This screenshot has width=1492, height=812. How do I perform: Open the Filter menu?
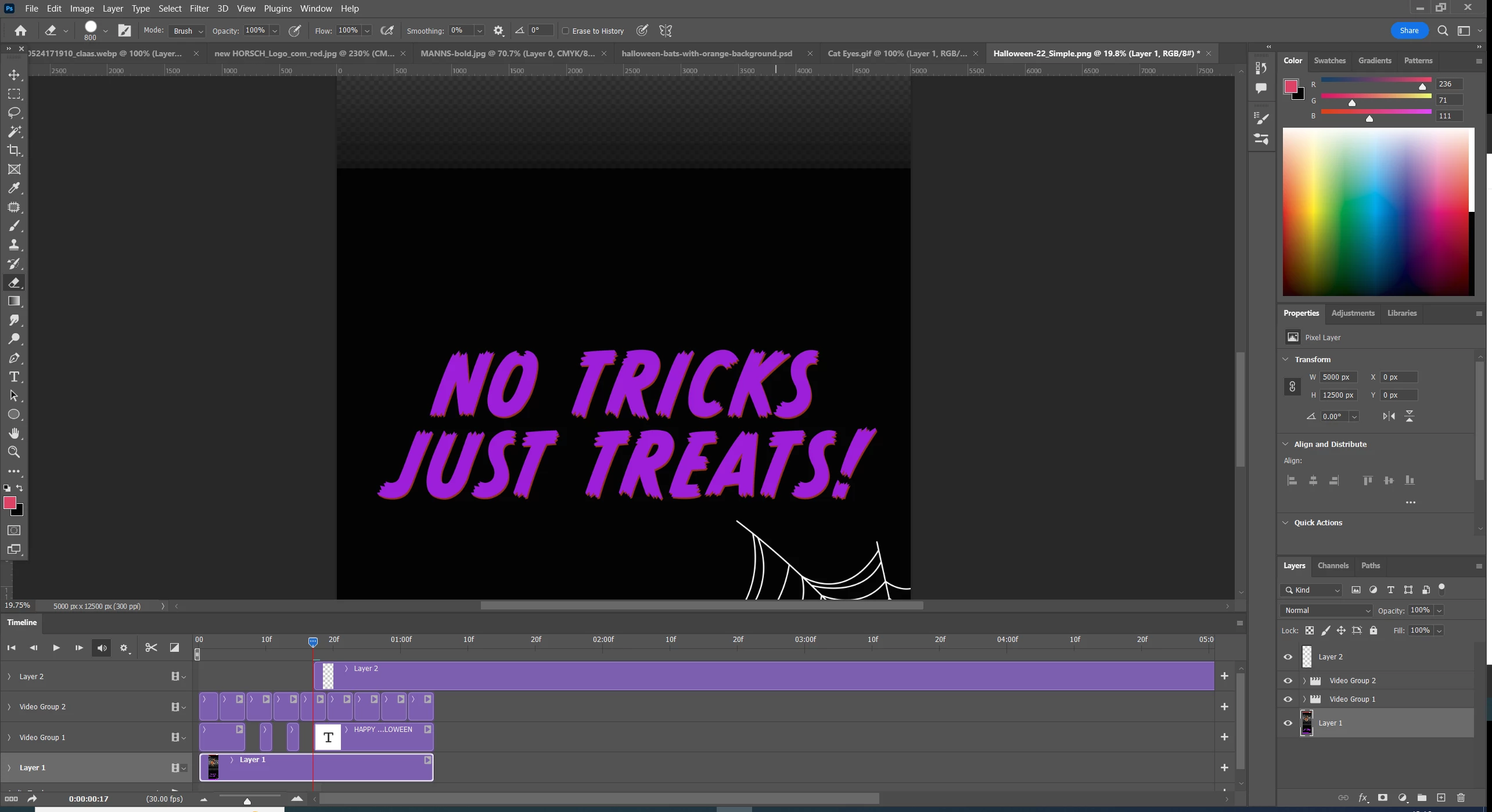(199, 9)
